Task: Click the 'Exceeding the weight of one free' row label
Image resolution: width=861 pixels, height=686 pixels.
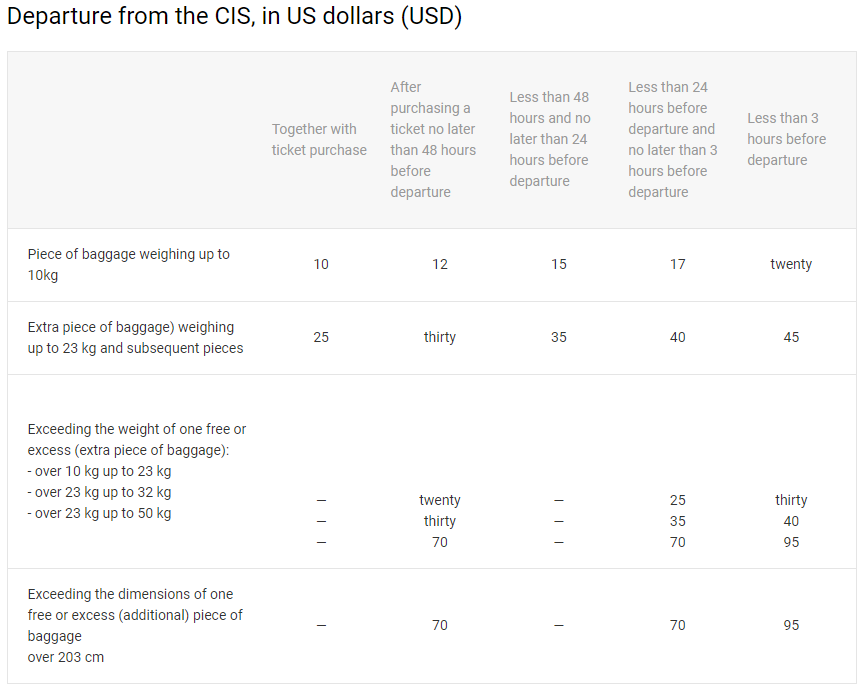Action: (x=137, y=439)
